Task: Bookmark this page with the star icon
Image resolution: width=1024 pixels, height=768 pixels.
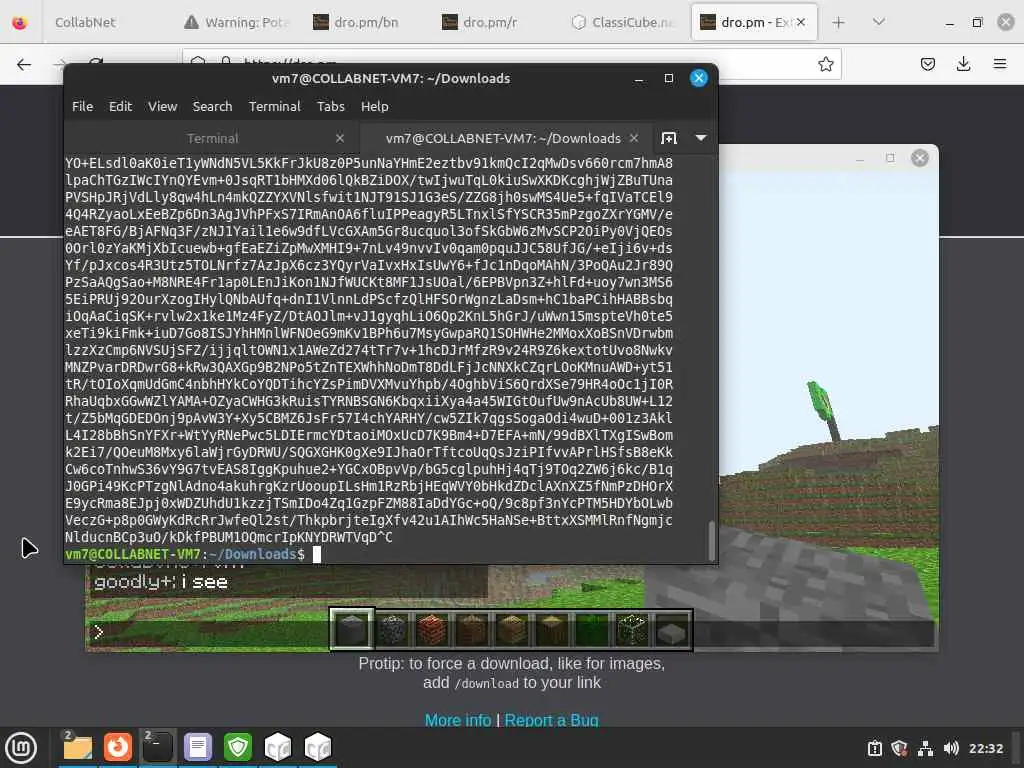Action: tap(825, 64)
